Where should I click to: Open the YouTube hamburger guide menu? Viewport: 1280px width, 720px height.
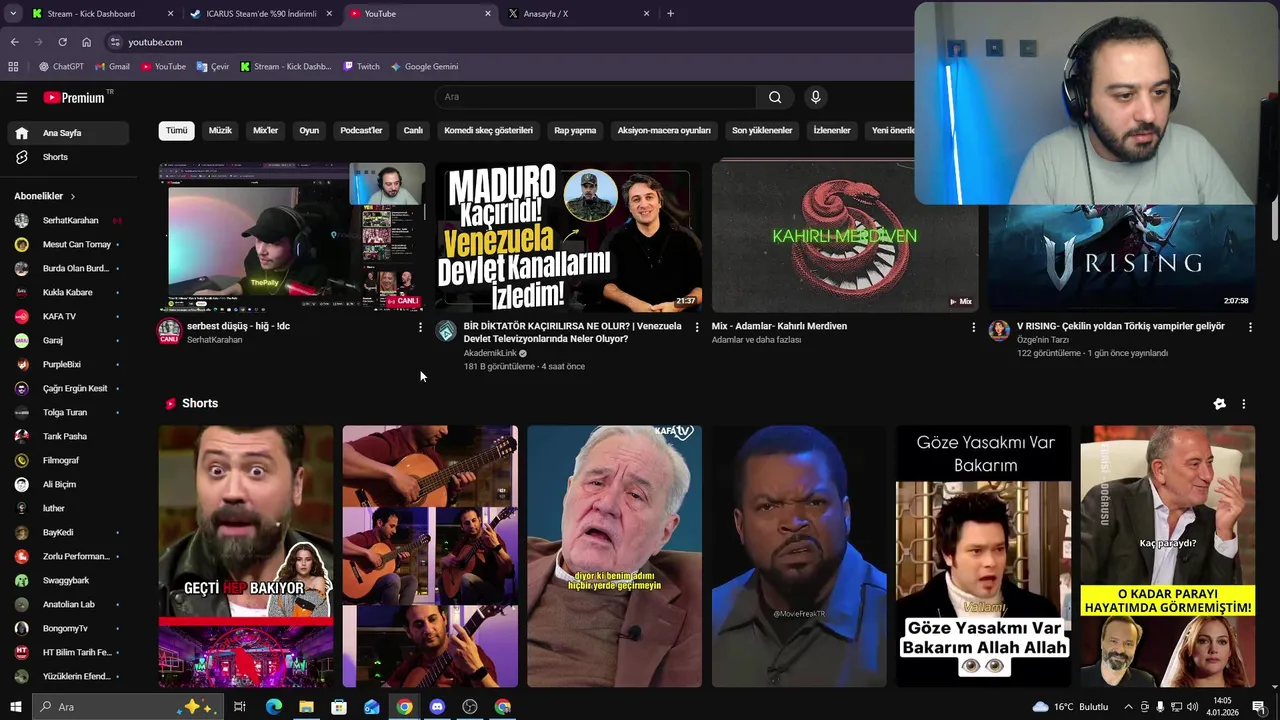21,97
